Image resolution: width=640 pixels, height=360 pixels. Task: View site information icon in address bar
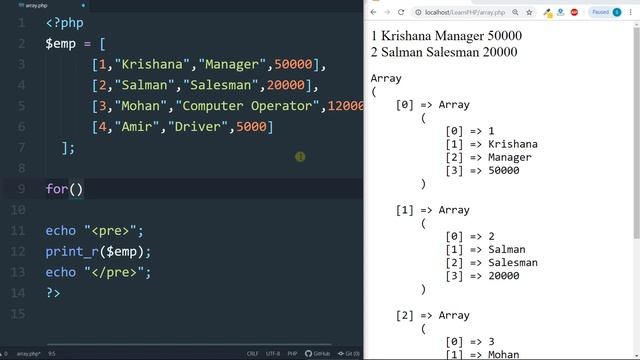(x=418, y=12)
